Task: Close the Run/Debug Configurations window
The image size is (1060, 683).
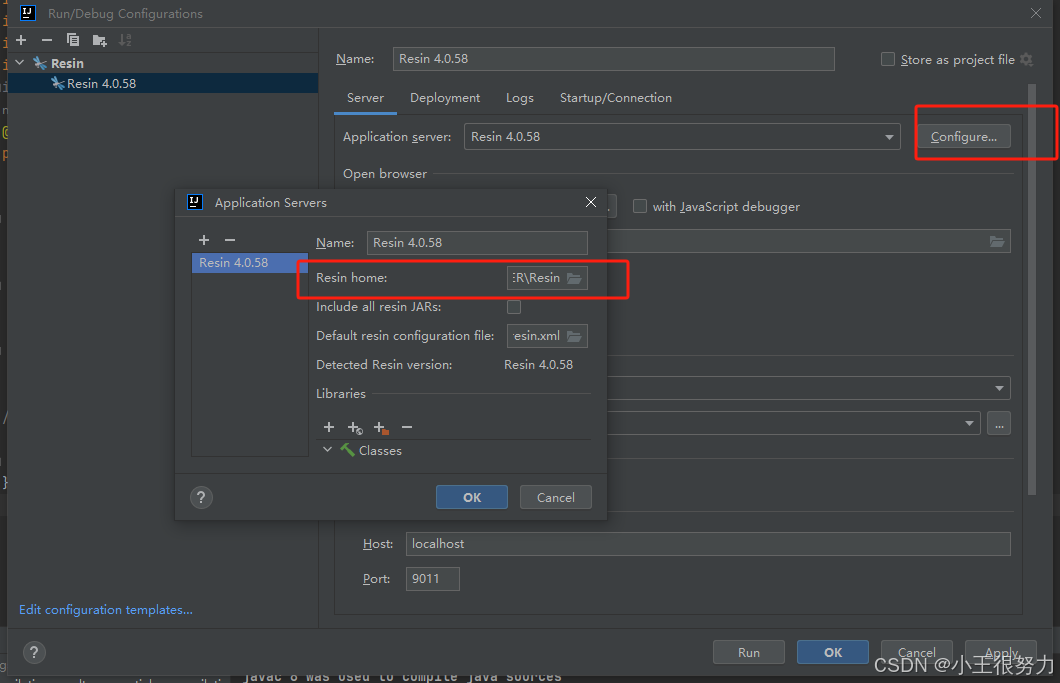Action: (x=1036, y=14)
